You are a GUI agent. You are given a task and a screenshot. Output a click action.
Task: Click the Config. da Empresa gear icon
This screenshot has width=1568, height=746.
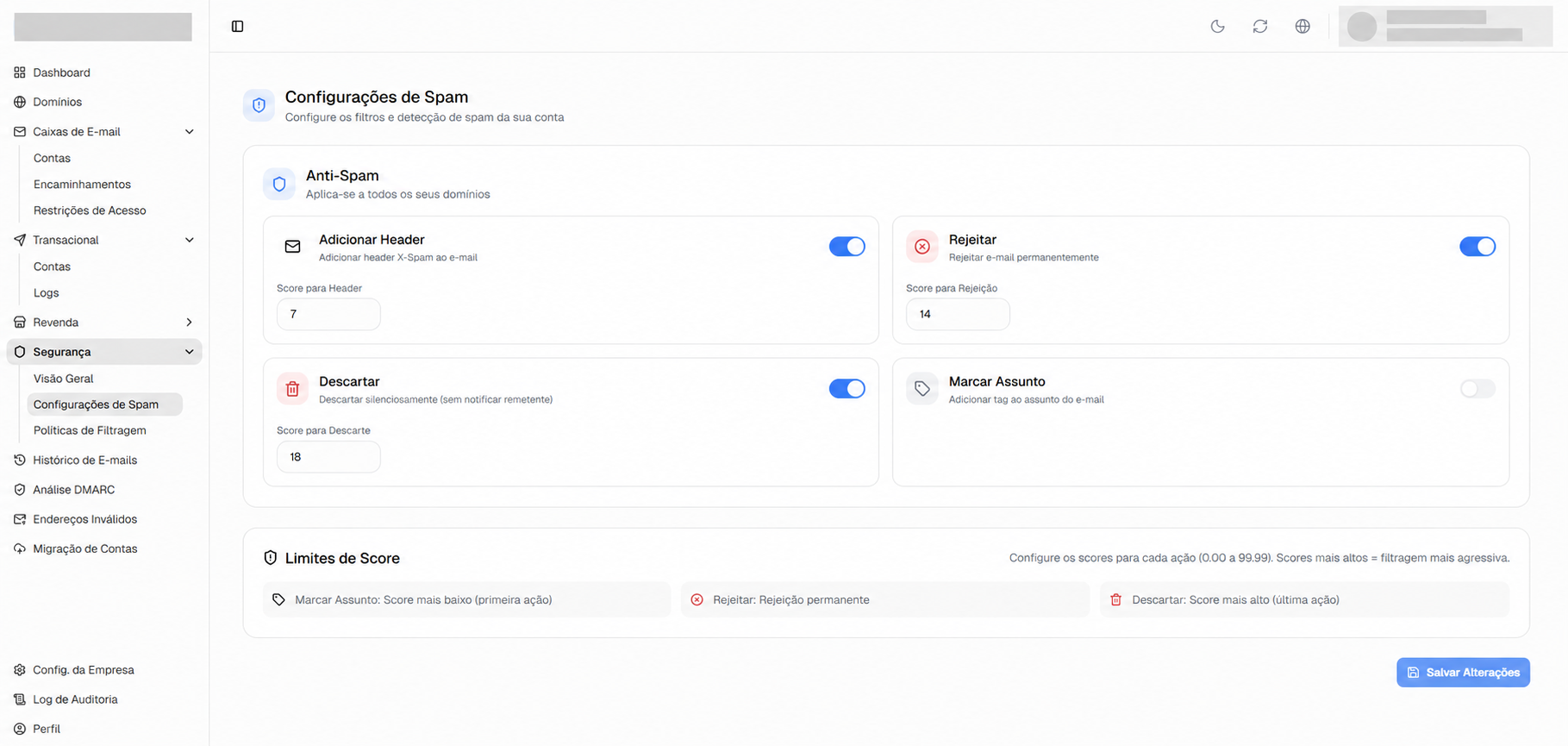[20, 670]
